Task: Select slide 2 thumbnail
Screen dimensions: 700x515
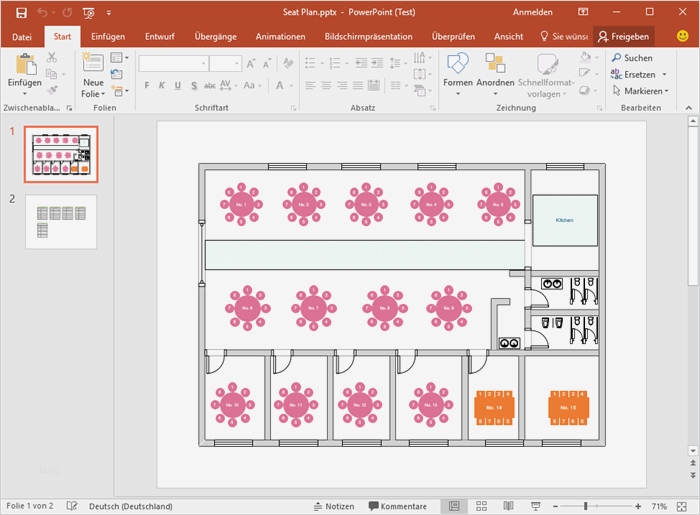Action: click(61, 221)
